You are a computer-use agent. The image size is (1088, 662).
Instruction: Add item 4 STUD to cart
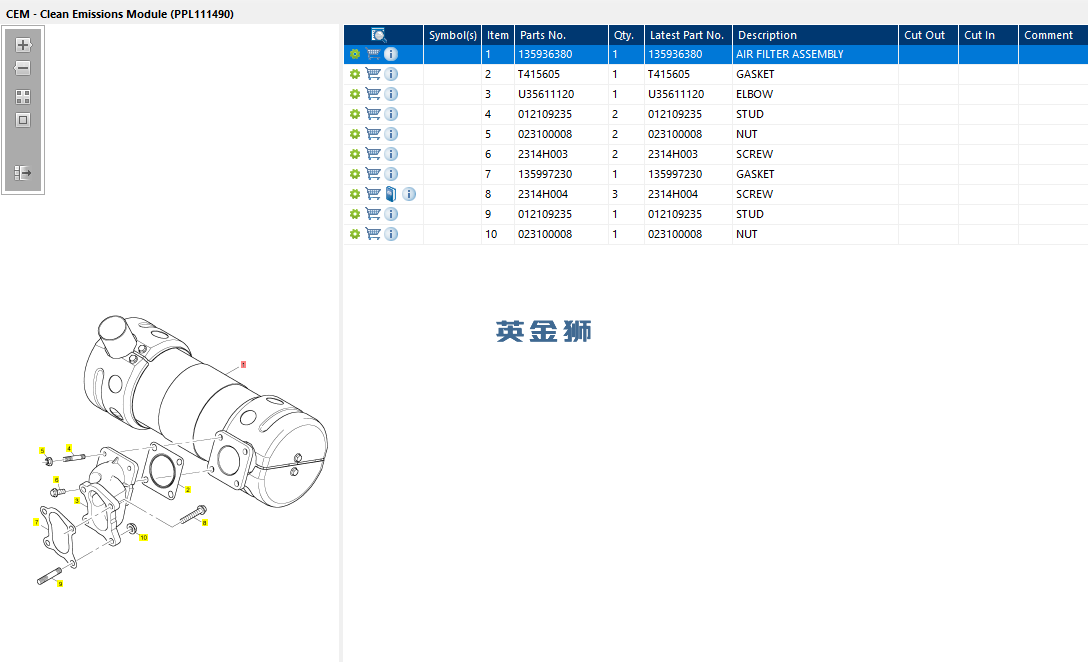[x=373, y=114]
